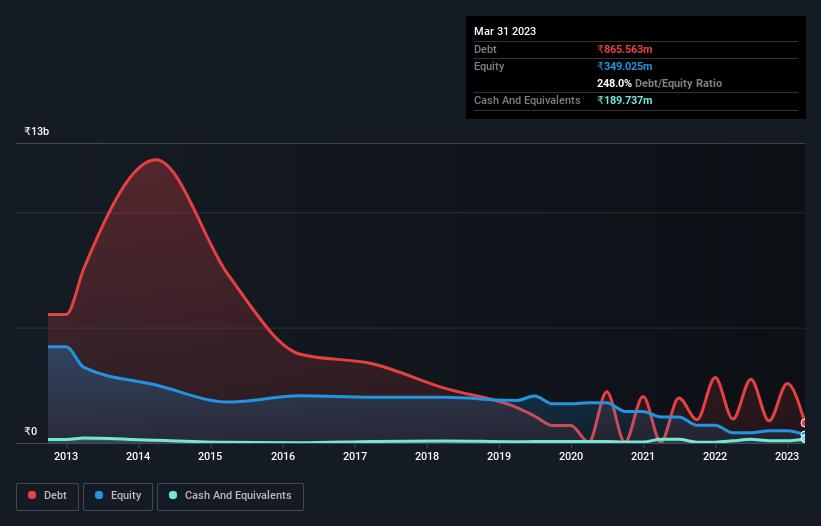Screen dimensions: 821x526
Task: Click the ₹189.737m cash value
Action: click(x=625, y=100)
